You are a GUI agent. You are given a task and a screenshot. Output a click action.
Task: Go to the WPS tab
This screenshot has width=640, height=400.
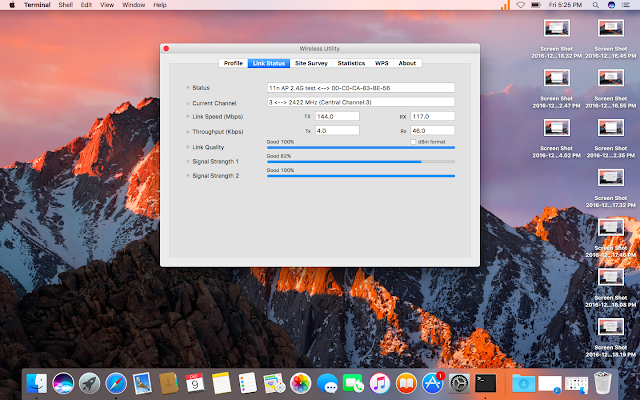pyautogui.click(x=382, y=63)
